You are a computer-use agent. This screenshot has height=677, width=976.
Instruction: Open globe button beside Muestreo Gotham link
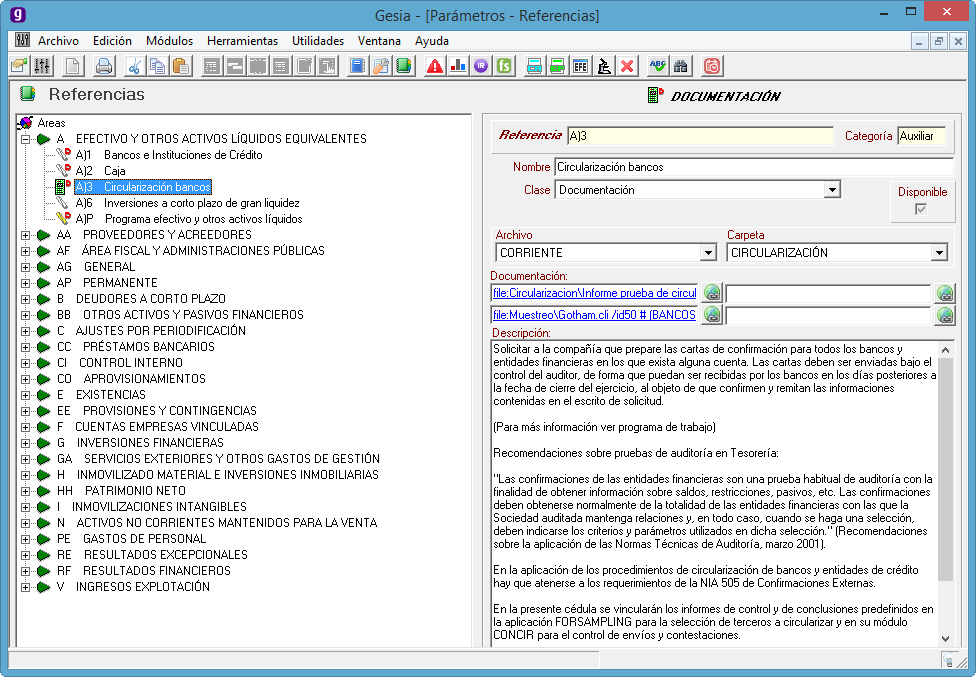click(x=711, y=315)
